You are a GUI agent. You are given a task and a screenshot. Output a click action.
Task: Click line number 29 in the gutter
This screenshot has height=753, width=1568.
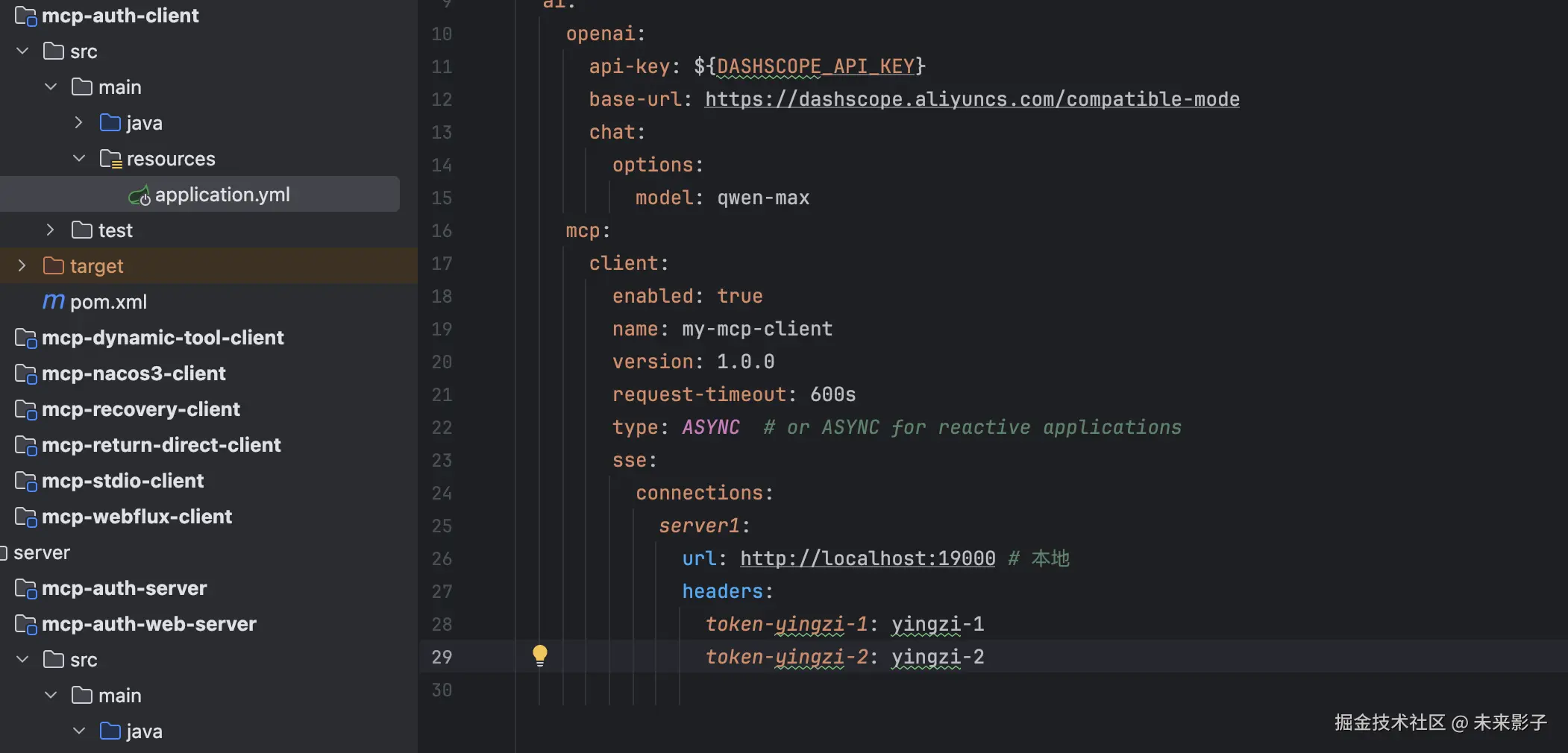coord(442,657)
